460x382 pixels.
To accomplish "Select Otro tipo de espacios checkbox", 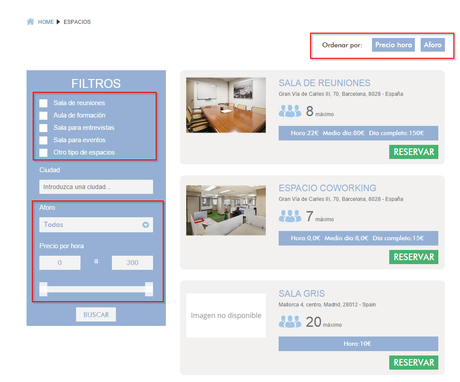I will [x=43, y=152].
